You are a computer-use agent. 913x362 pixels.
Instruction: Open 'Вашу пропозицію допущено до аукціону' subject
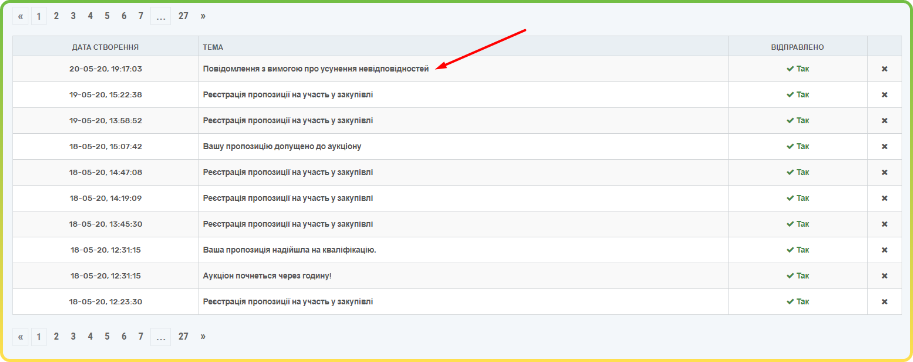(282, 147)
